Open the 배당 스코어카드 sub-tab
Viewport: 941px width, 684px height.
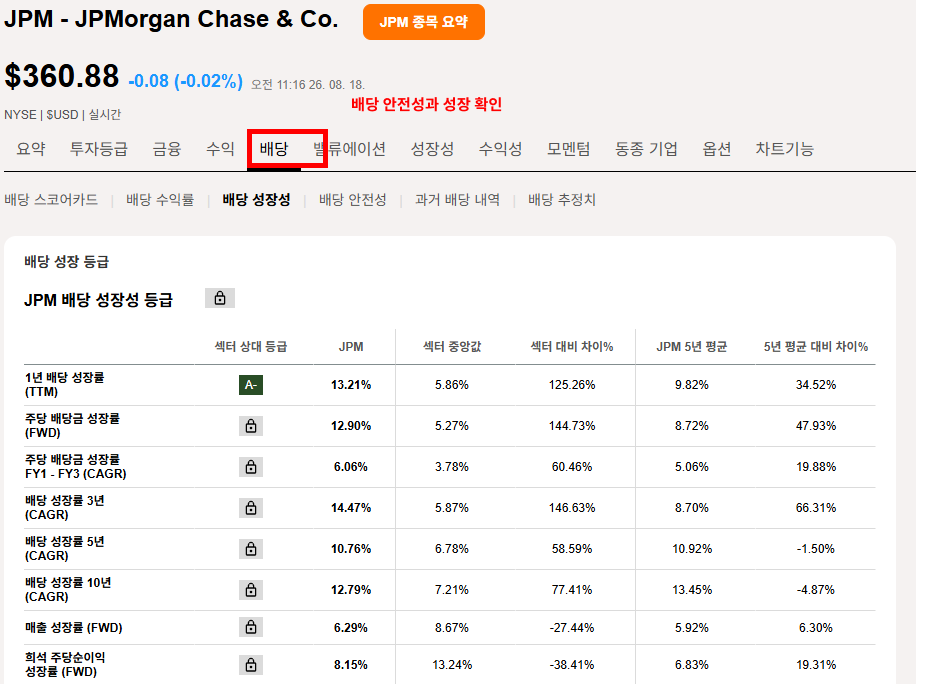tap(51, 200)
